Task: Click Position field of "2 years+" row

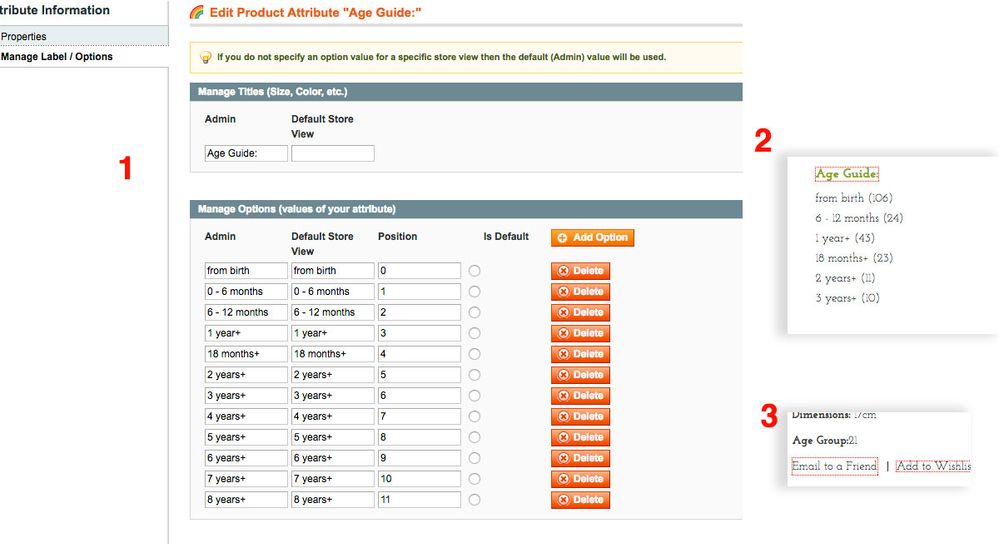Action: [x=419, y=375]
